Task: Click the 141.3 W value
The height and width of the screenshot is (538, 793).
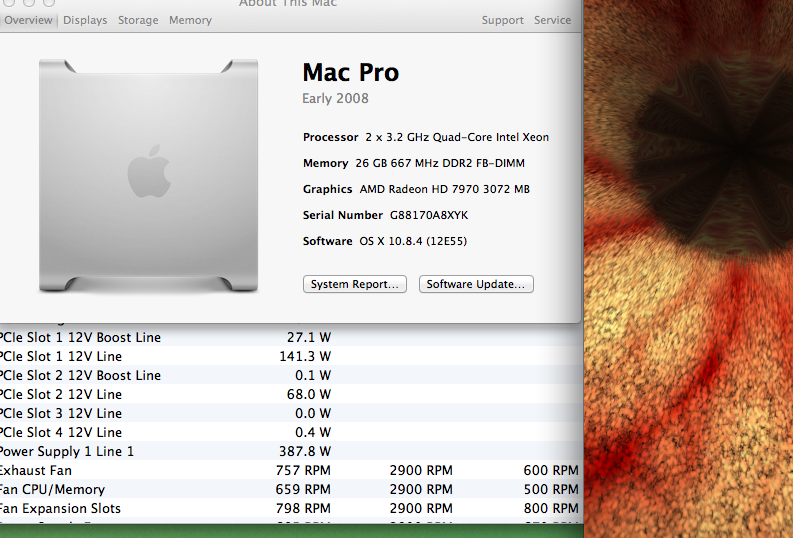Action: (305, 356)
